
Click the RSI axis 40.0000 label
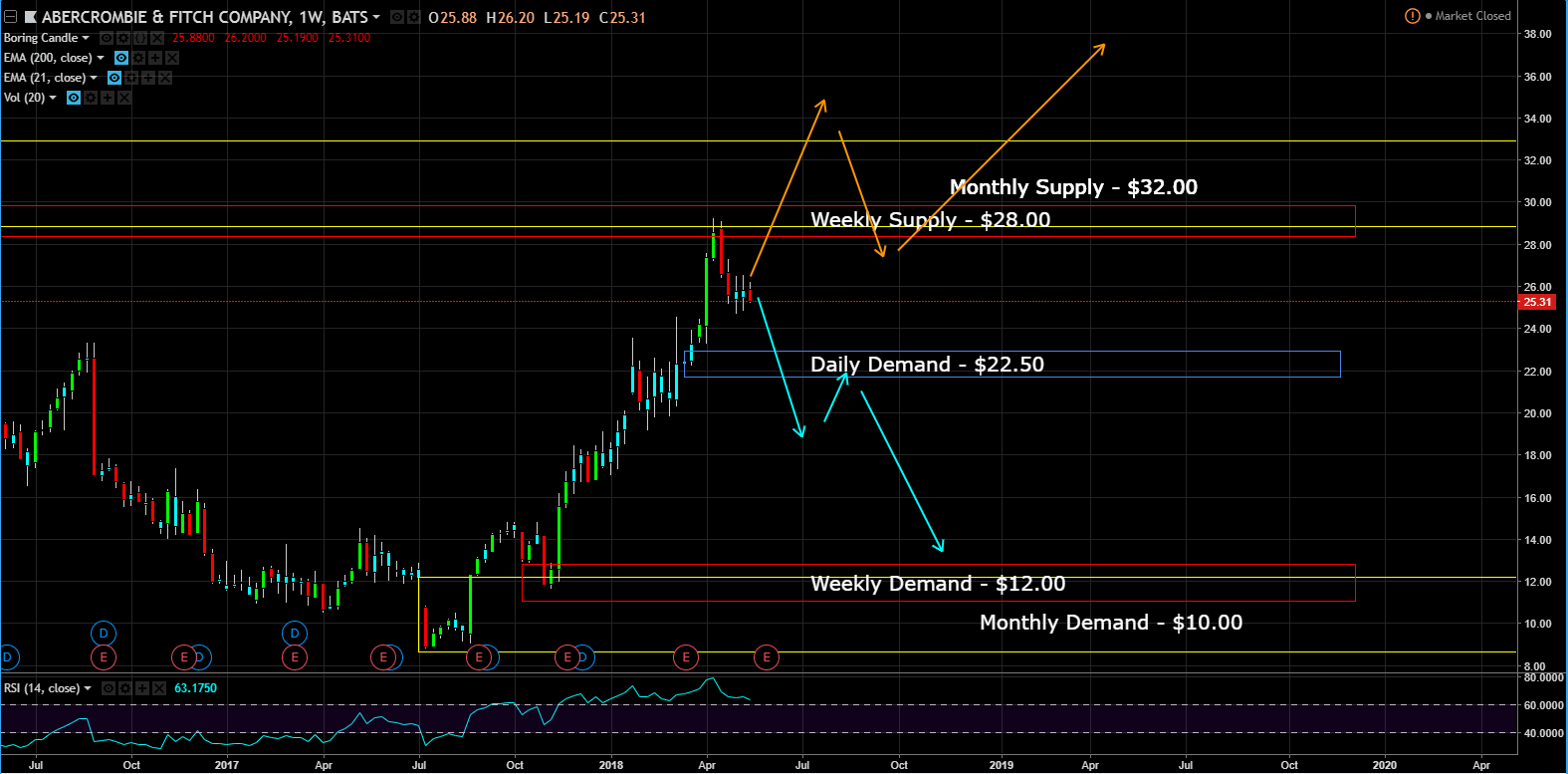click(1544, 733)
